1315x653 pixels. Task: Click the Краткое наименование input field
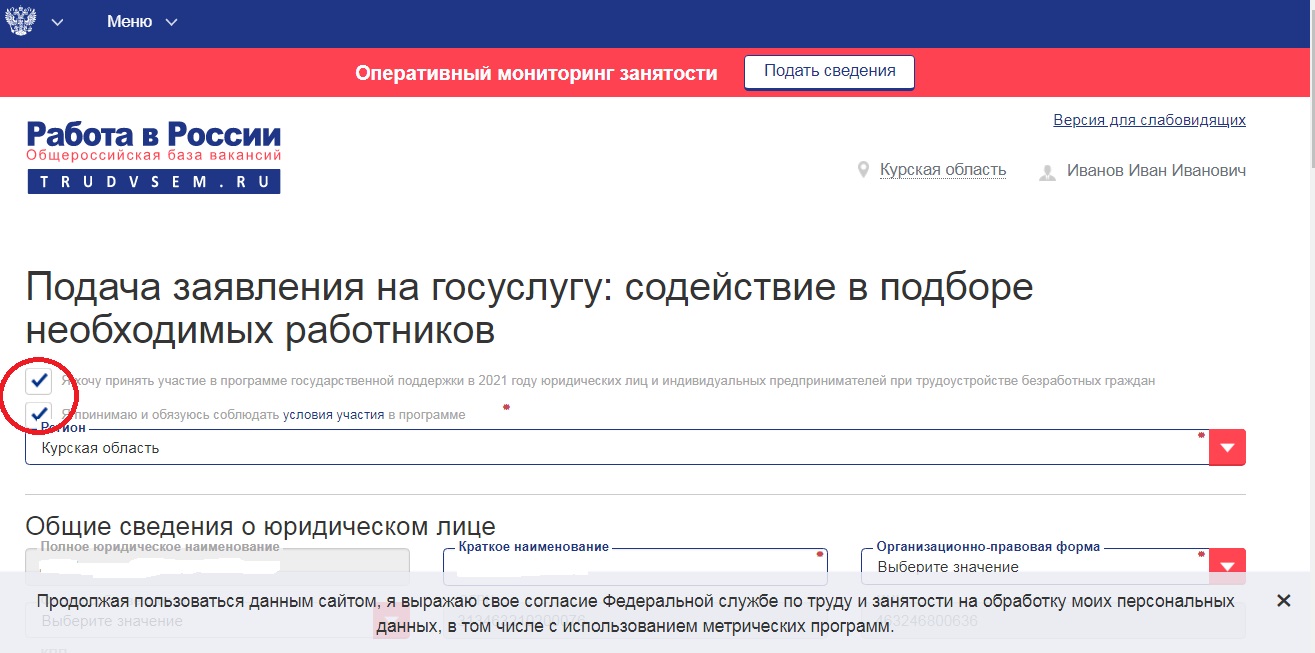click(634, 567)
